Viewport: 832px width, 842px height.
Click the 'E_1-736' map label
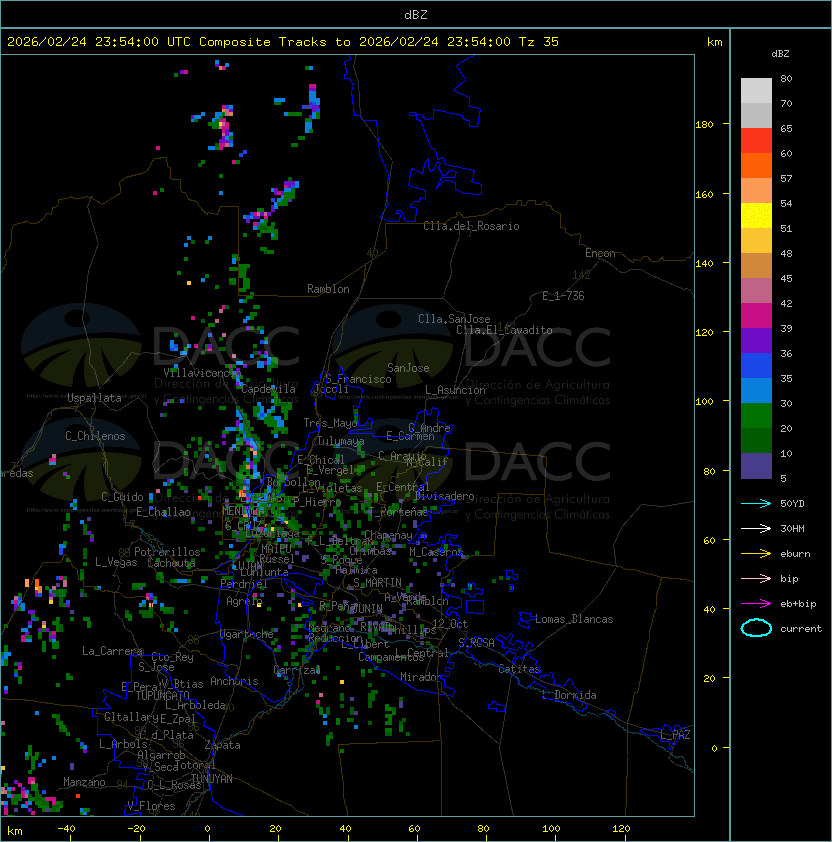coord(563,296)
